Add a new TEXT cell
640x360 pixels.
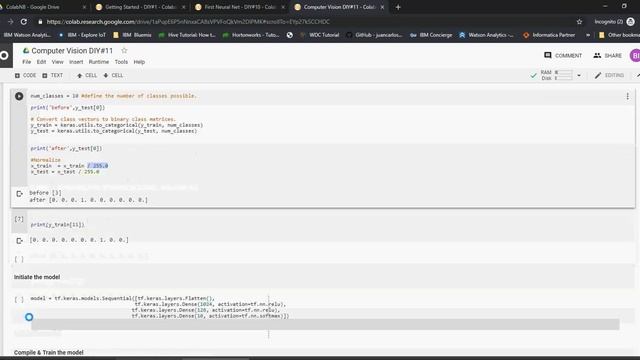(53, 76)
